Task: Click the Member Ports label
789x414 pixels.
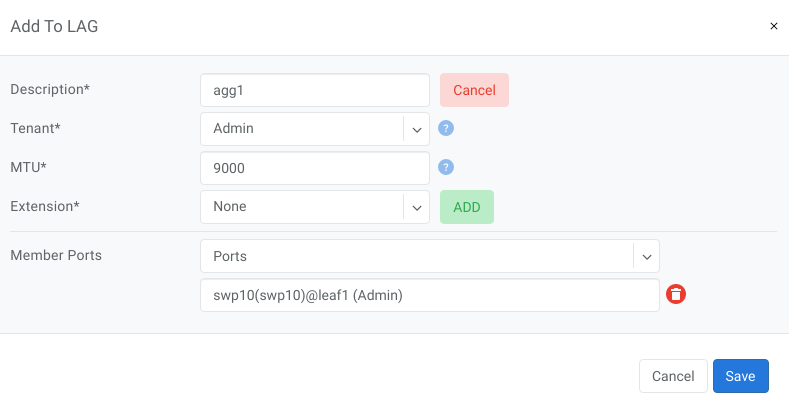Action: click(56, 255)
